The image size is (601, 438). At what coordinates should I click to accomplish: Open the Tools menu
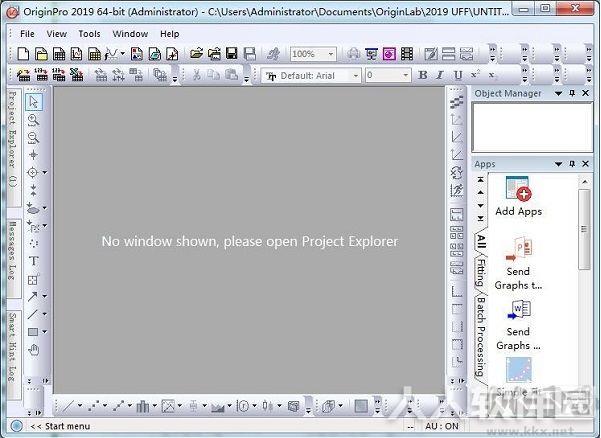click(89, 34)
